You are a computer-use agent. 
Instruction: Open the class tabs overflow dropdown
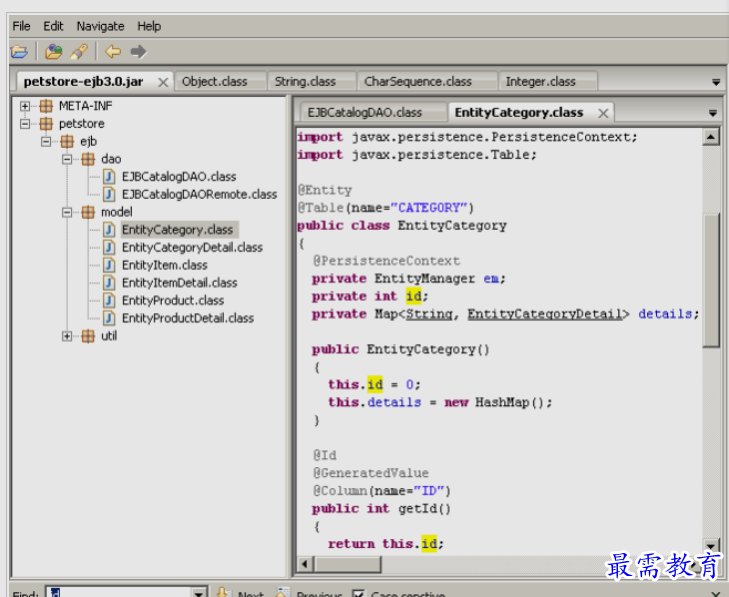pyautogui.click(x=712, y=113)
